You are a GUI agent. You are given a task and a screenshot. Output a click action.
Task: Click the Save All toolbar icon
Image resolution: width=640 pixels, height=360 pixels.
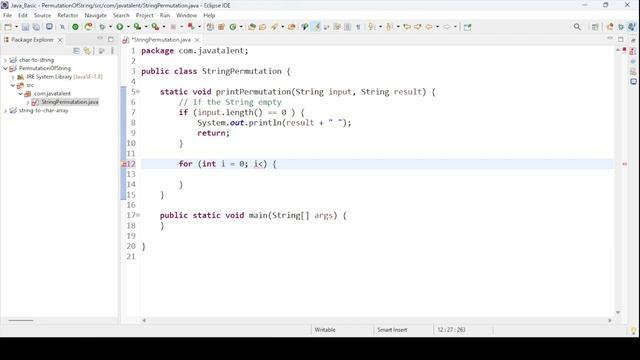tap(36, 27)
